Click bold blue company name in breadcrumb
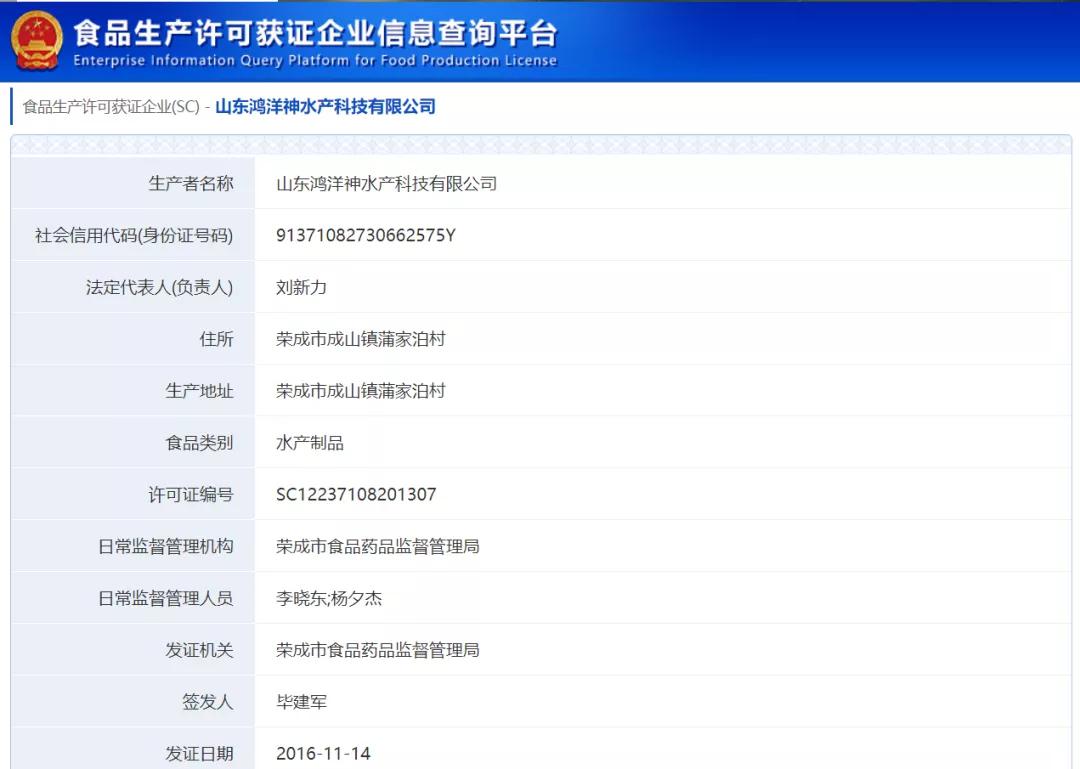Viewport: 1080px width, 769px height. (x=325, y=107)
